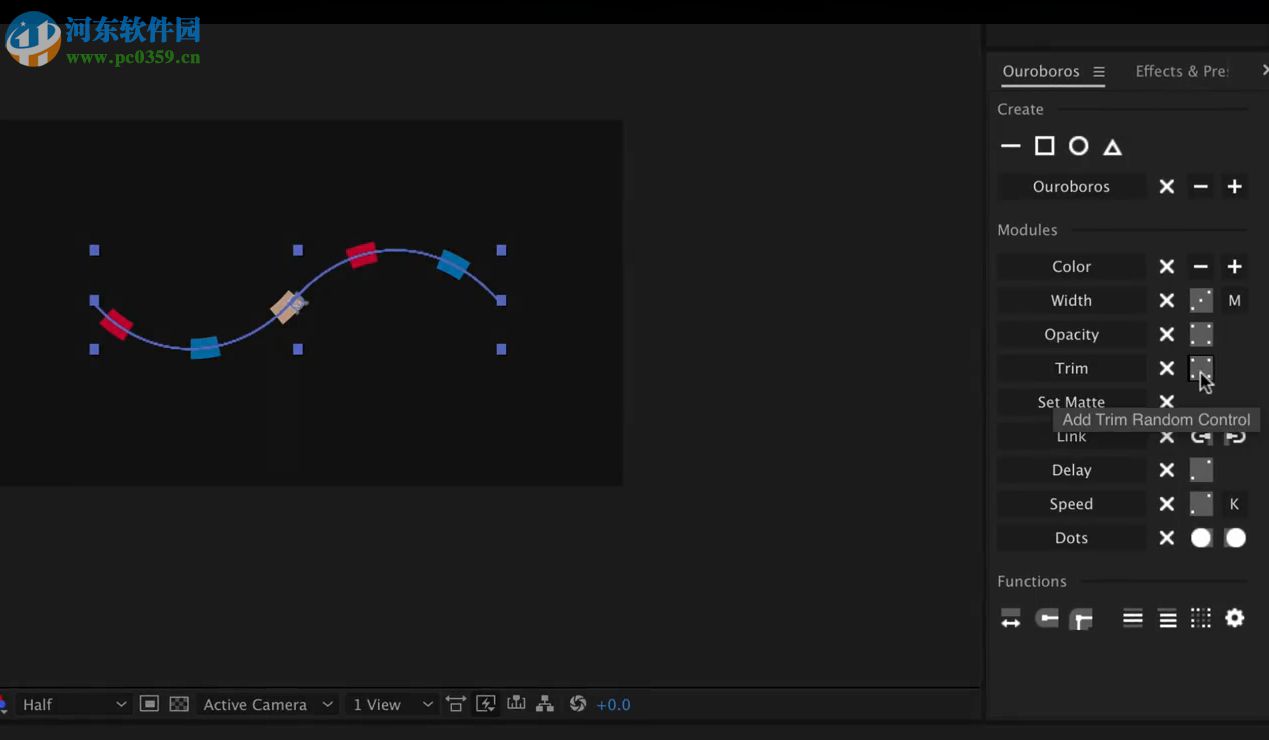Click the Reset Exposure aperture icon
Image resolution: width=1269 pixels, height=740 pixels.
(577, 704)
